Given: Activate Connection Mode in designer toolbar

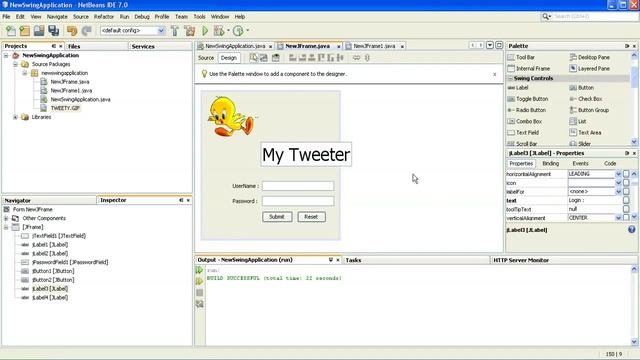Looking at the screenshot, I should tap(264, 58).
